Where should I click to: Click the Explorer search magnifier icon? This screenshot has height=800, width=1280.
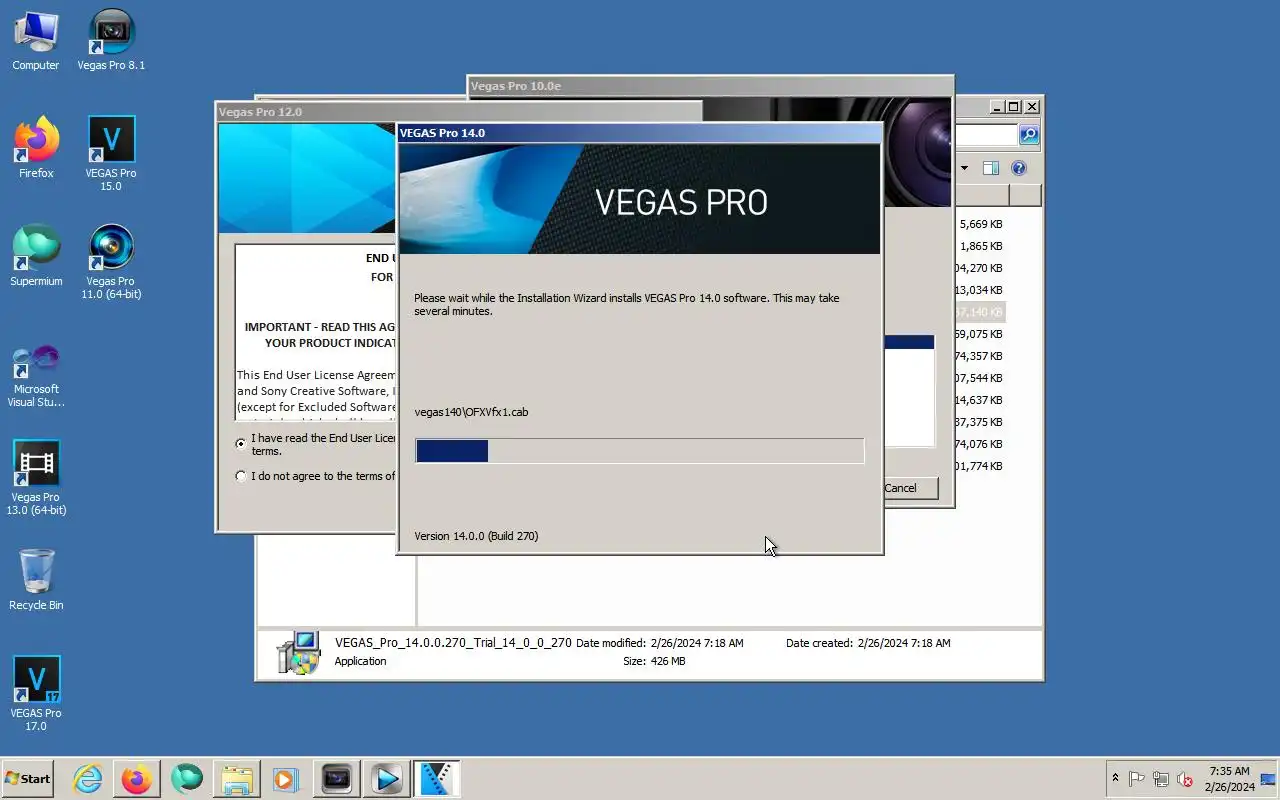point(1029,135)
